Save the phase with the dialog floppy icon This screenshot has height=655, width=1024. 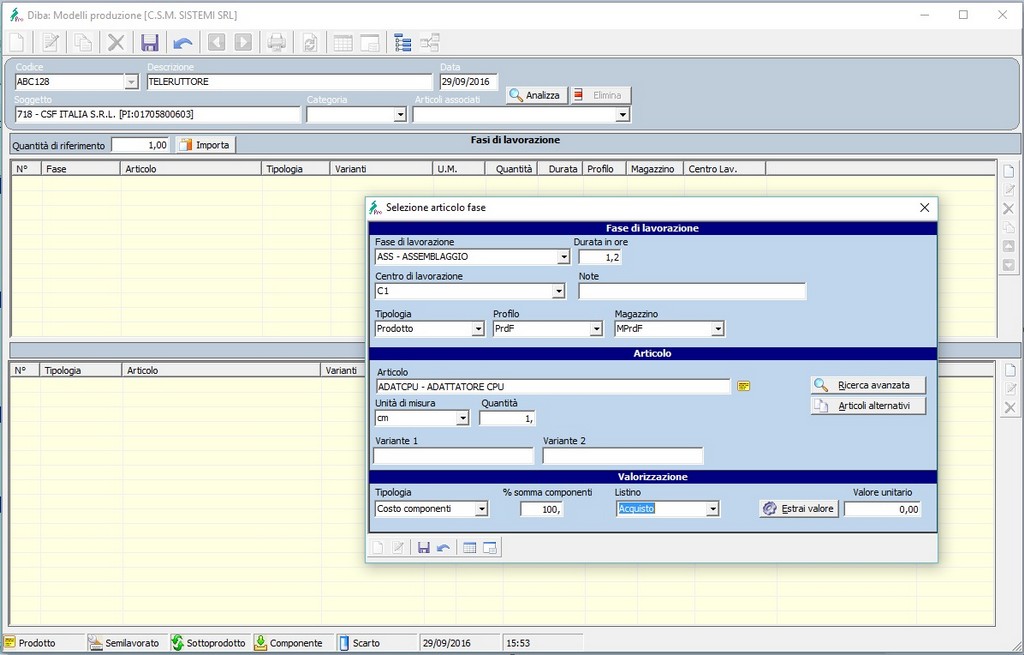click(x=424, y=548)
